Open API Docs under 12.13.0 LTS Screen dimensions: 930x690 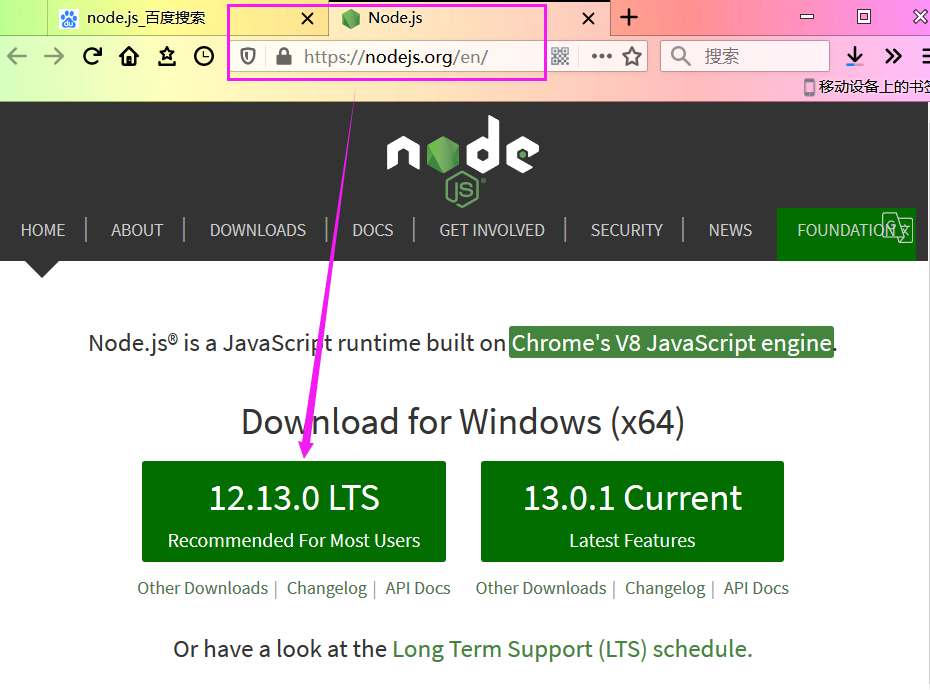click(418, 588)
